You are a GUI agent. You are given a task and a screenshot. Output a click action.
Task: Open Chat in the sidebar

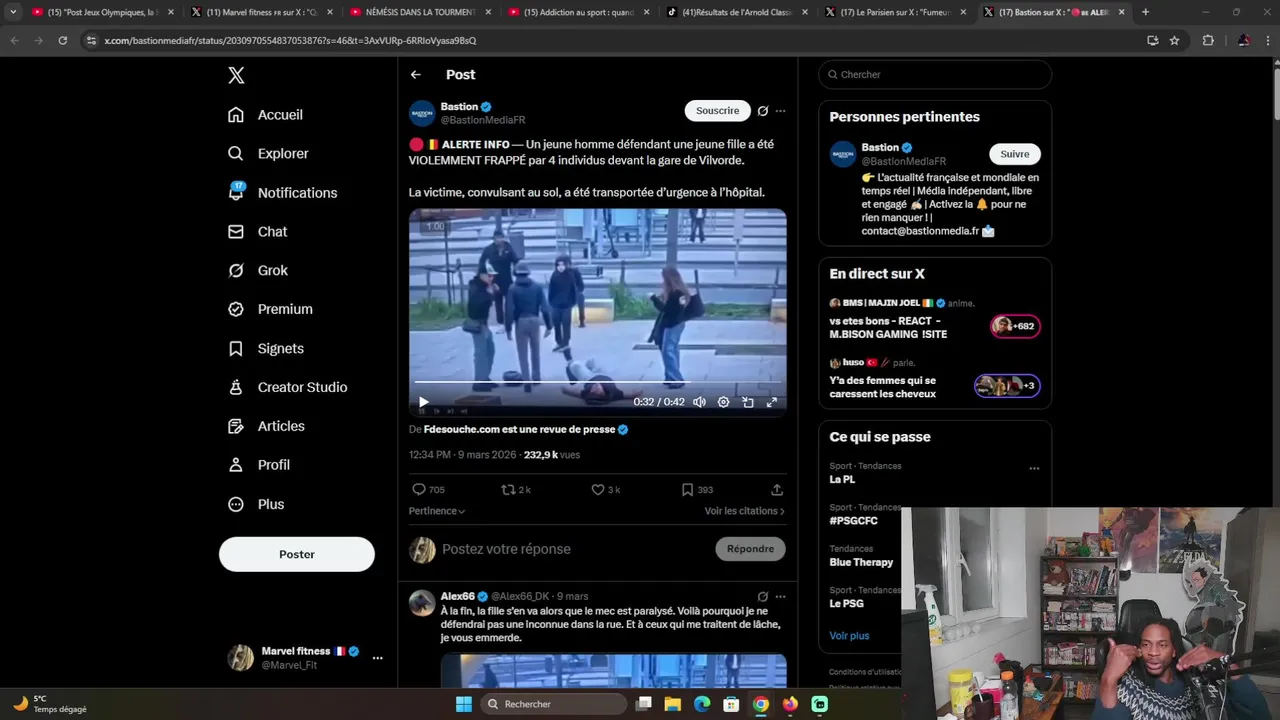pos(257,232)
